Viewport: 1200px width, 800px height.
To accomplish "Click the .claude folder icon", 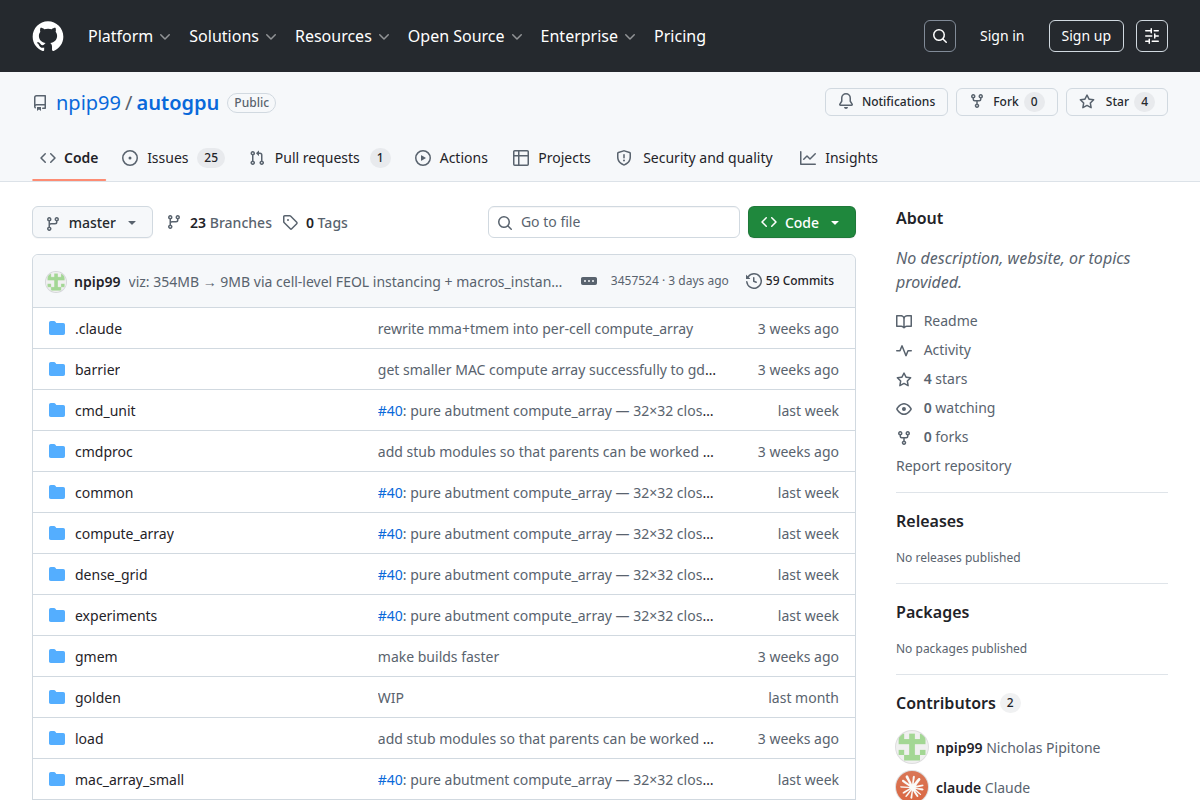I will tap(57, 329).
